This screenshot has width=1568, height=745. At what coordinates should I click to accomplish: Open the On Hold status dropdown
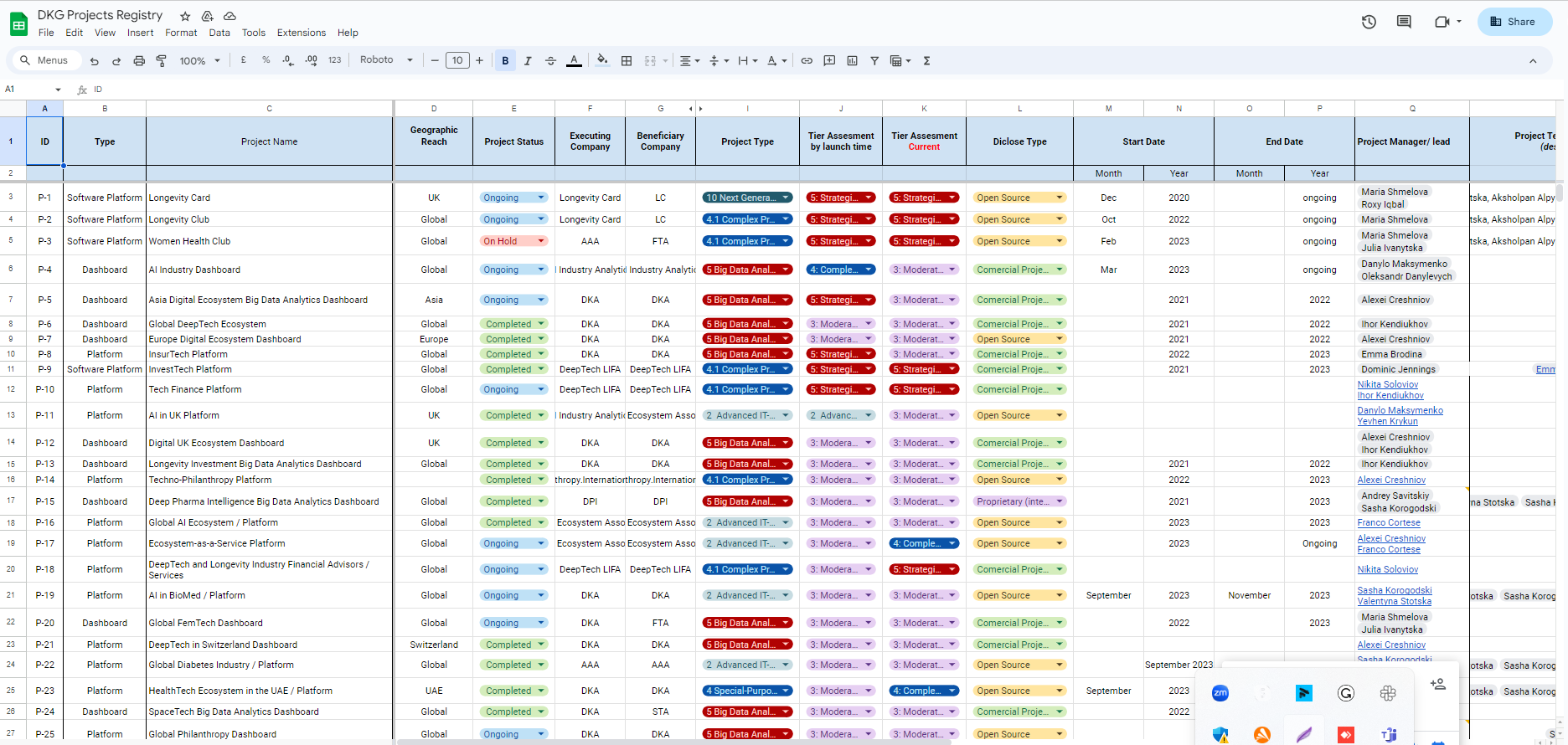pyautogui.click(x=541, y=241)
